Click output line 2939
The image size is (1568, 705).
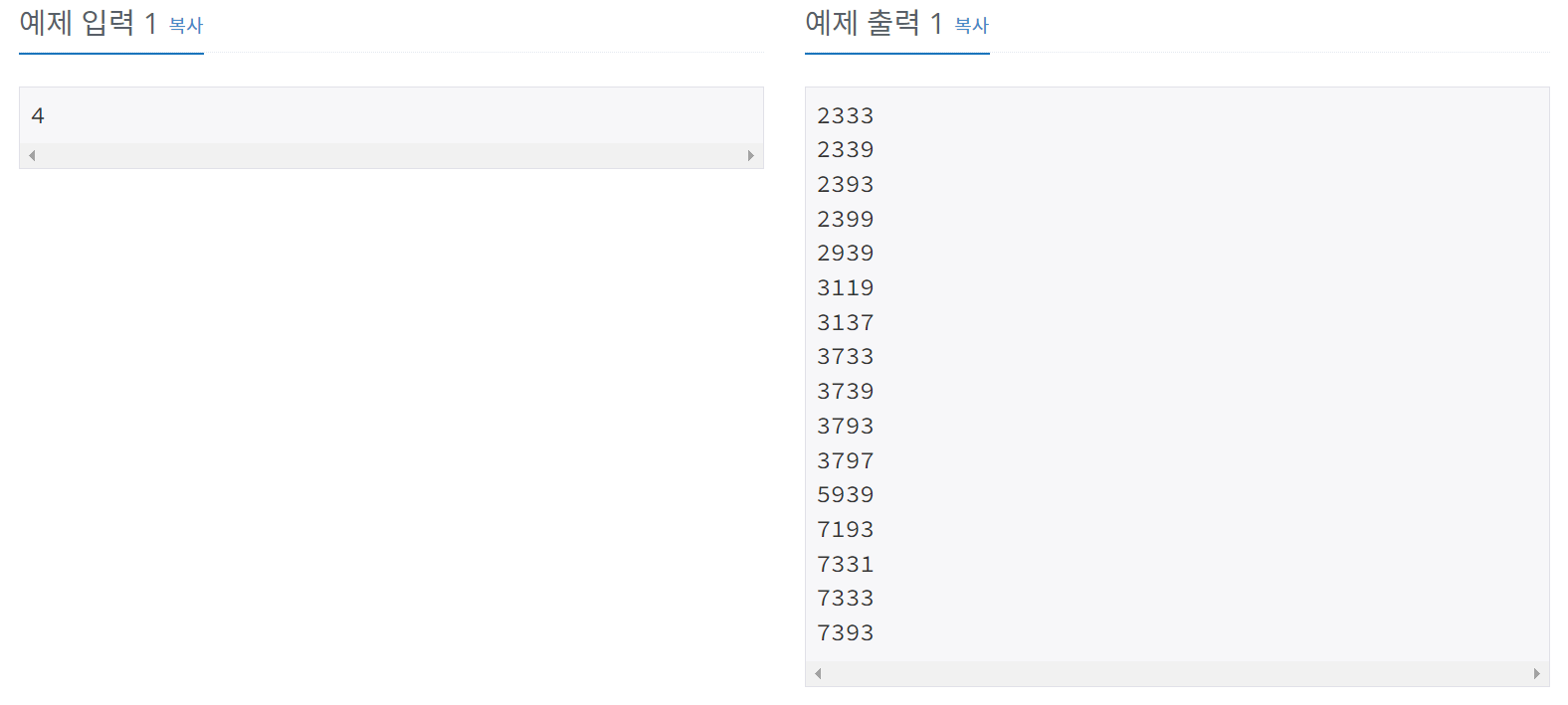pyautogui.click(x=846, y=254)
